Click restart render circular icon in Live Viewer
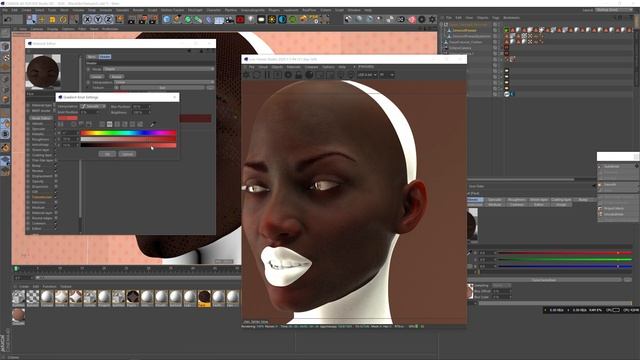640x360 pixels. click(256, 75)
